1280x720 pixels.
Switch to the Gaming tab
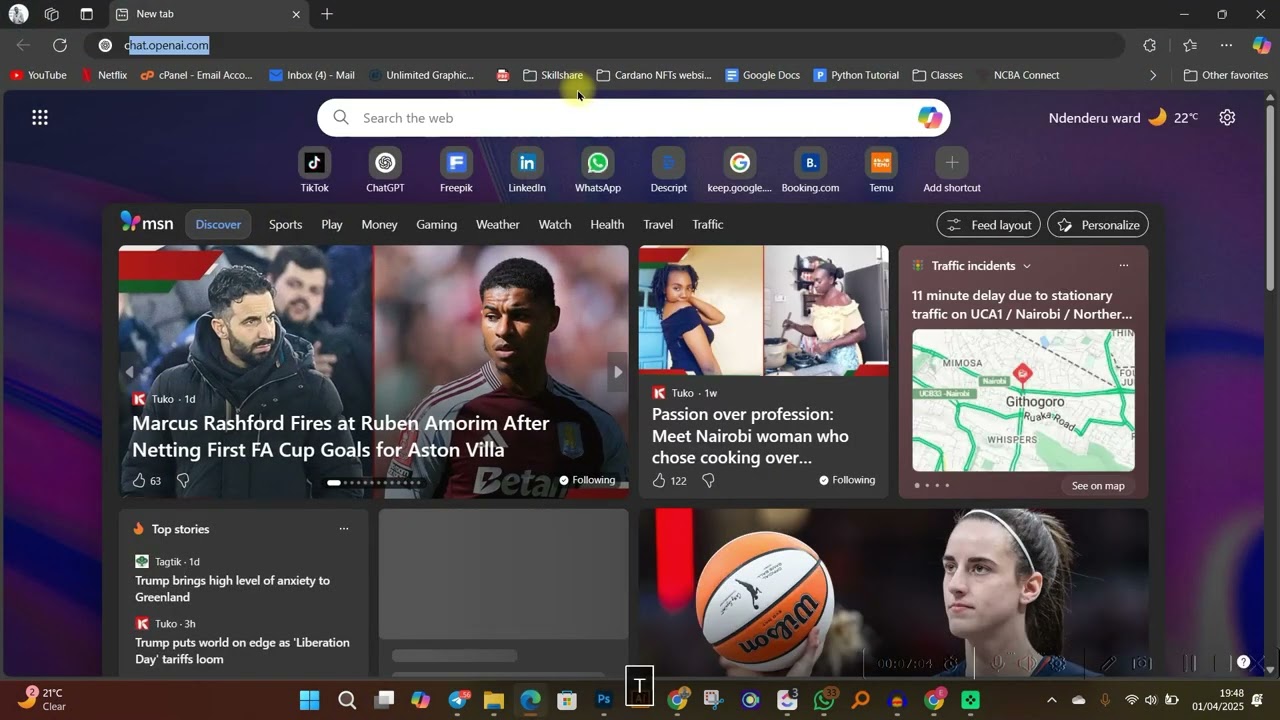[x=436, y=225]
